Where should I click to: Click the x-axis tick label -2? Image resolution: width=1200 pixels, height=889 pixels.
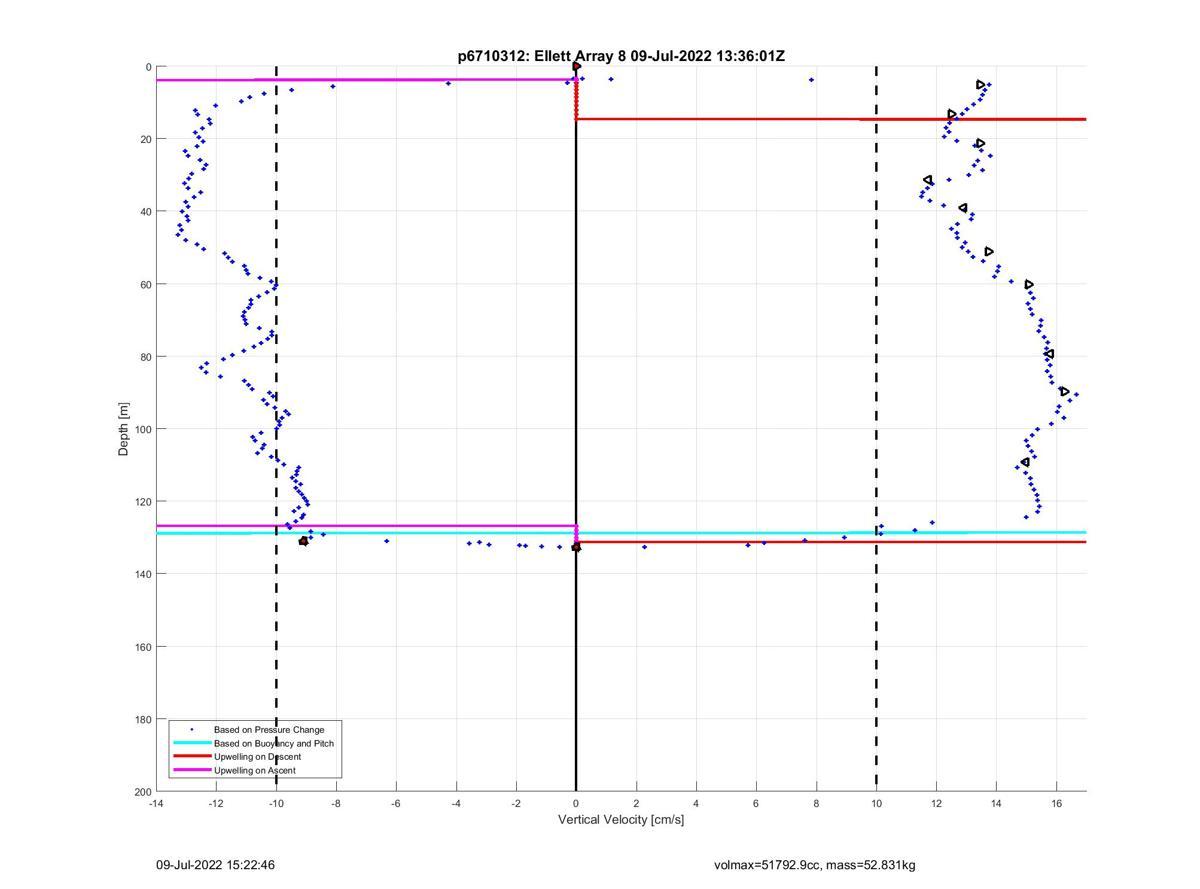click(x=516, y=803)
